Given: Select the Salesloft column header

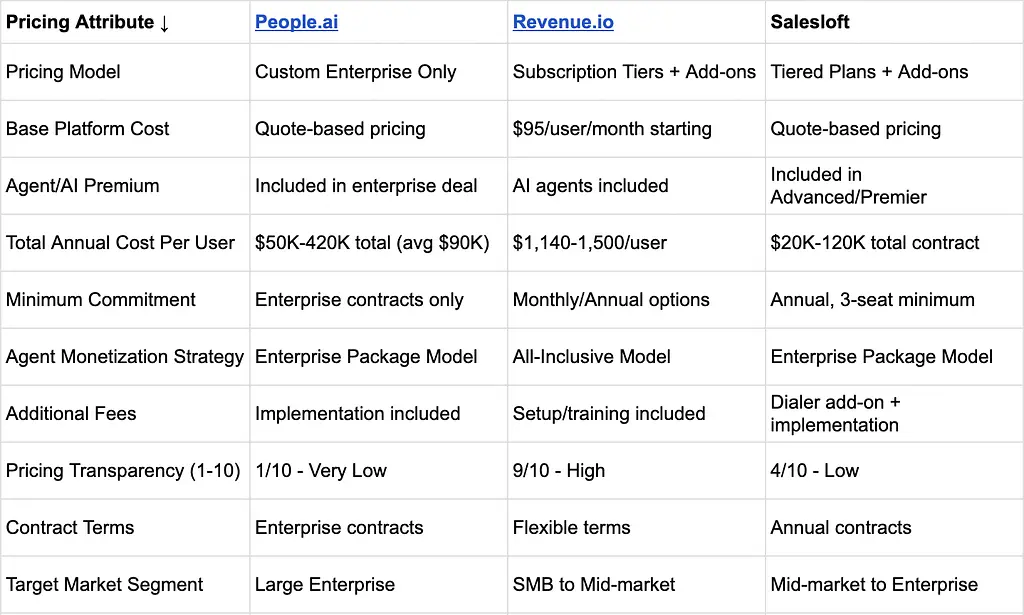Looking at the screenshot, I should tap(810, 22).
